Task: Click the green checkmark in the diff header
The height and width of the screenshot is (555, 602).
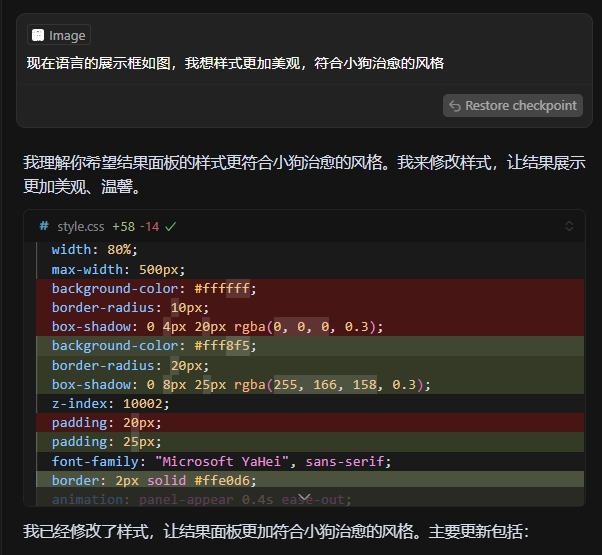Action: pos(171,227)
